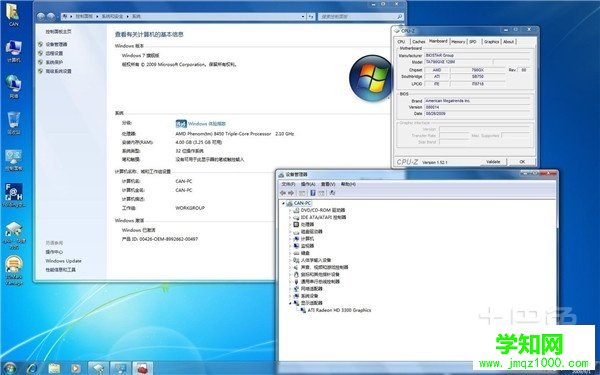Click 搜索控制面板 search box

coord(360,16)
